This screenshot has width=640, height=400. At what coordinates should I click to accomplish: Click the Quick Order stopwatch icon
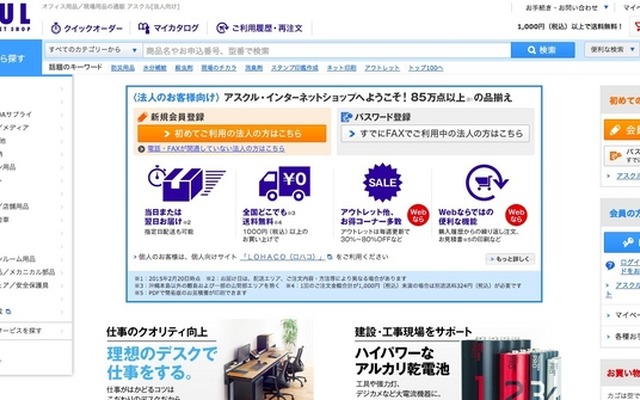point(56,28)
